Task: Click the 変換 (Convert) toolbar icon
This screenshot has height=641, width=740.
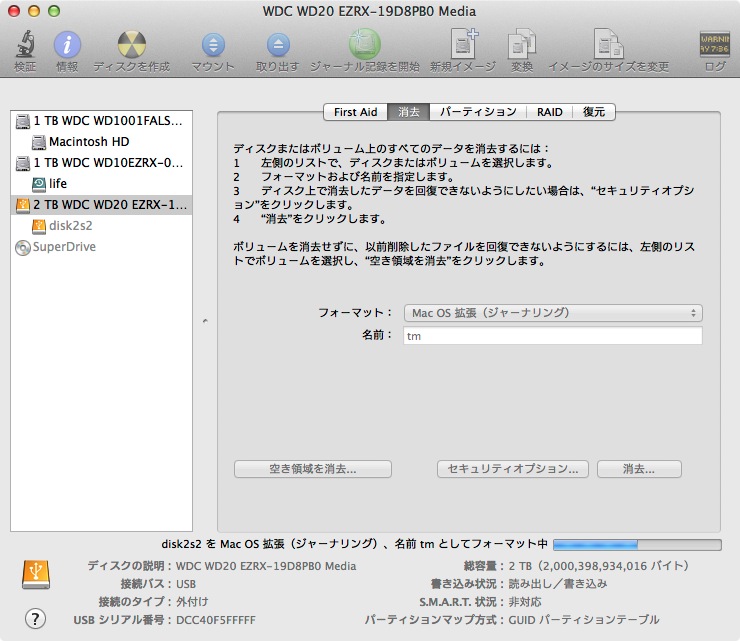Action: pos(522,45)
